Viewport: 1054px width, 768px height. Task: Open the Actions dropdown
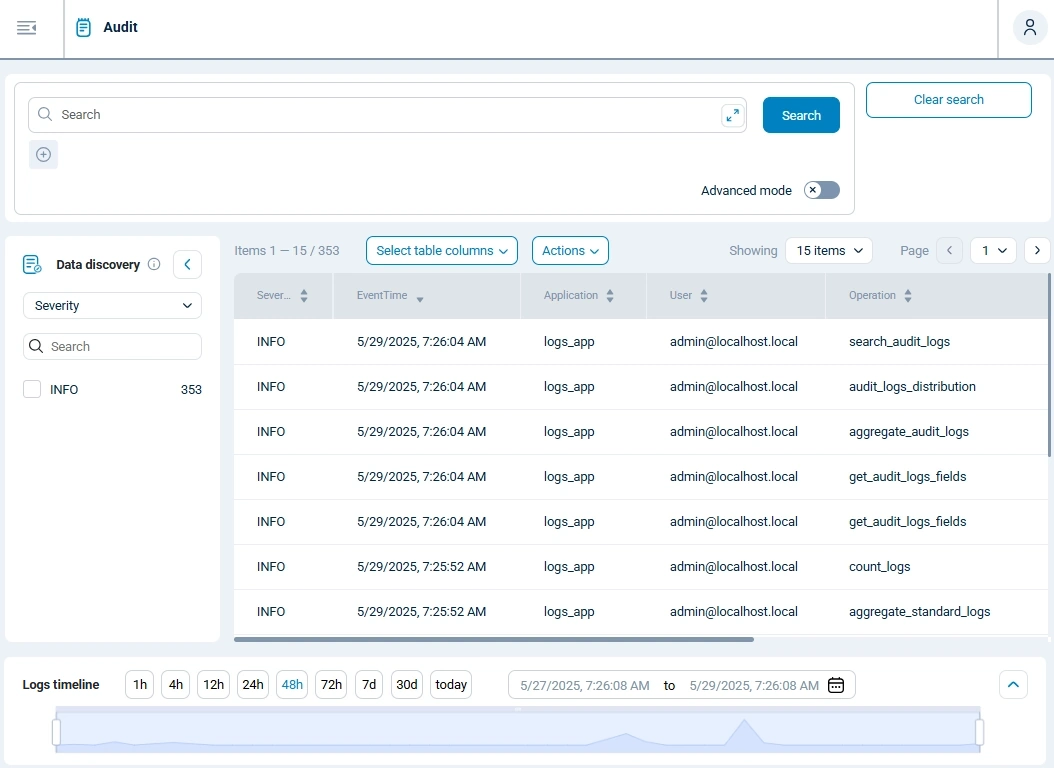tap(570, 250)
